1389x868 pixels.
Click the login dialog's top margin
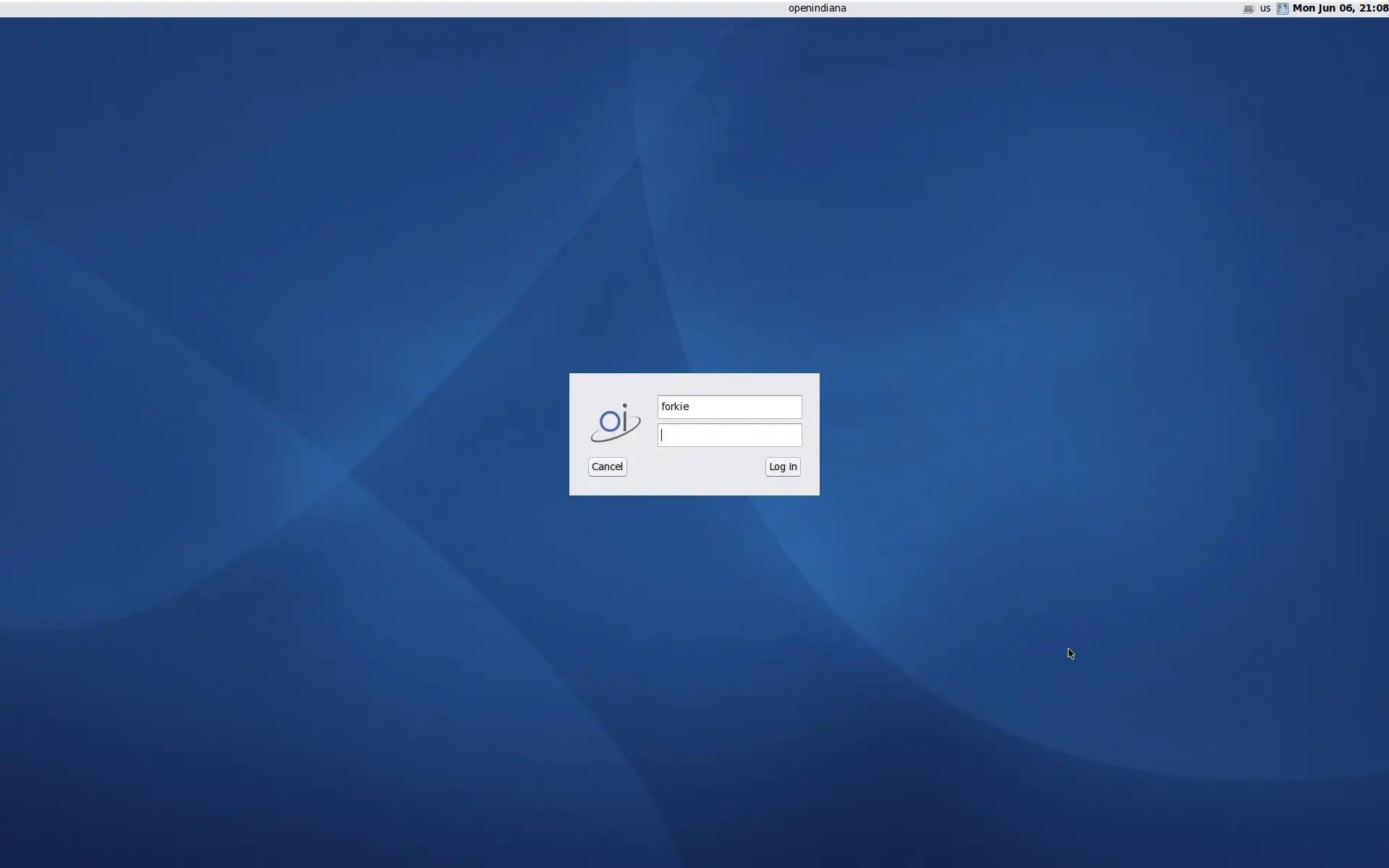[694, 383]
